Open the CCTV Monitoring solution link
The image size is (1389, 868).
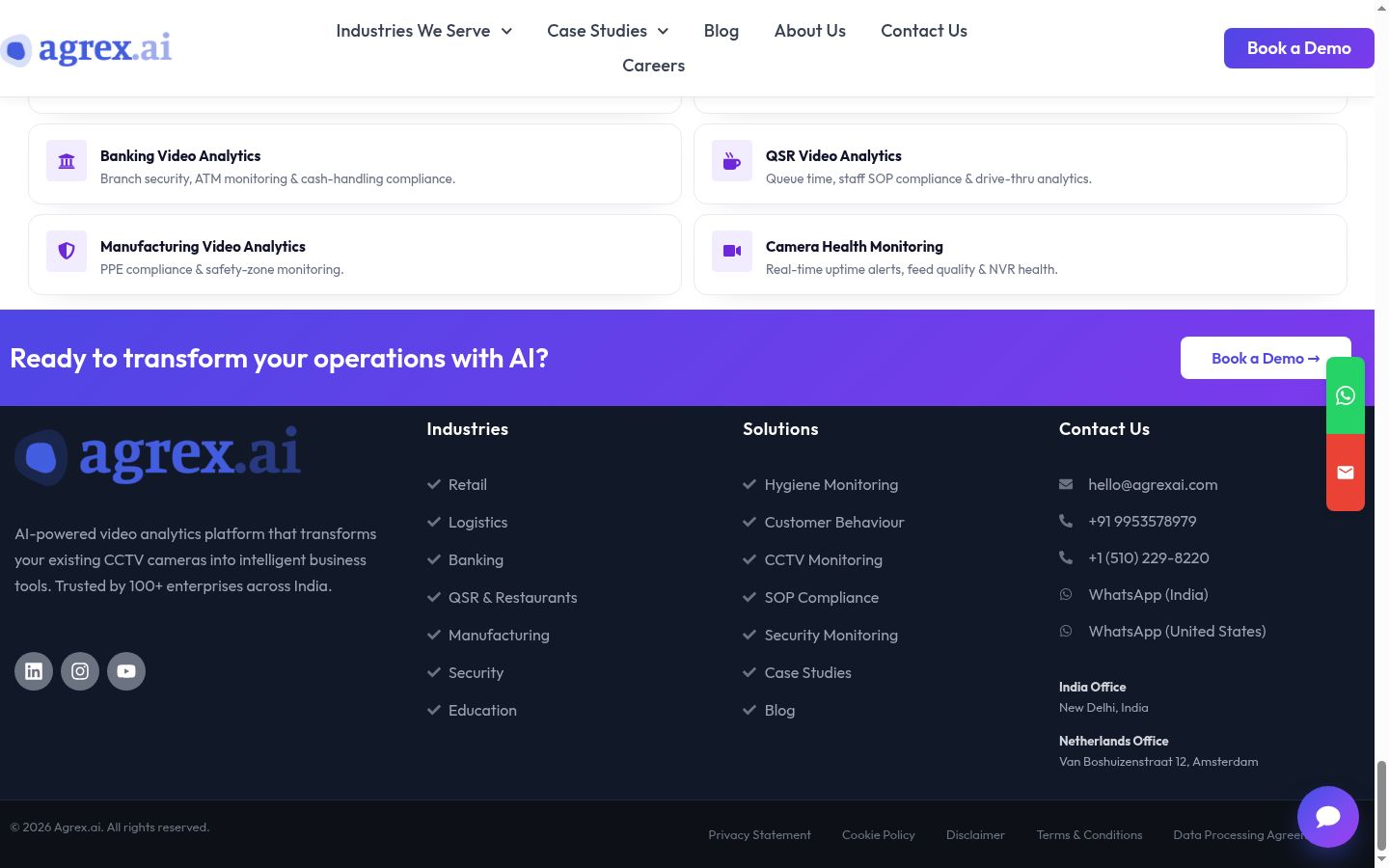(x=824, y=560)
